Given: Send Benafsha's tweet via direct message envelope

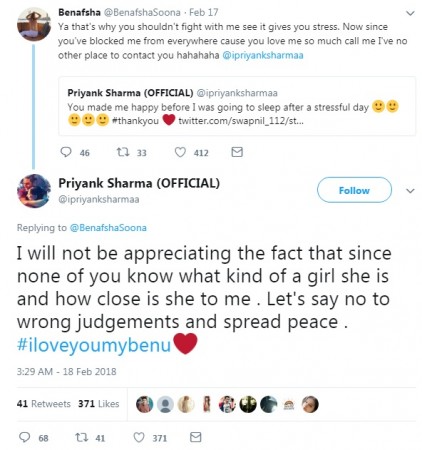Looking at the screenshot, I should (237, 152).
